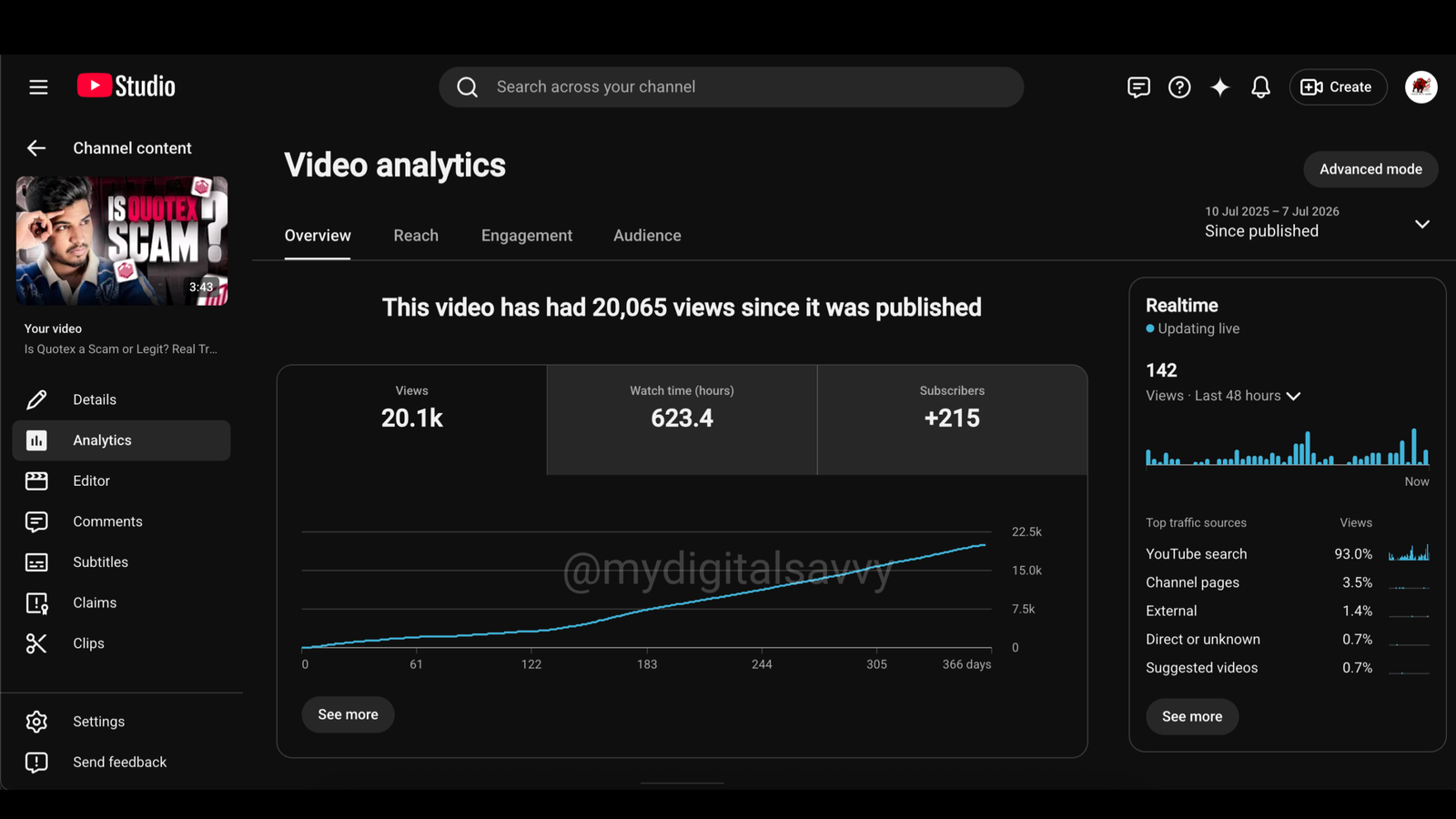Click the Comments sidebar icon
This screenshot has width=1456, height=819.
(36, 521)
